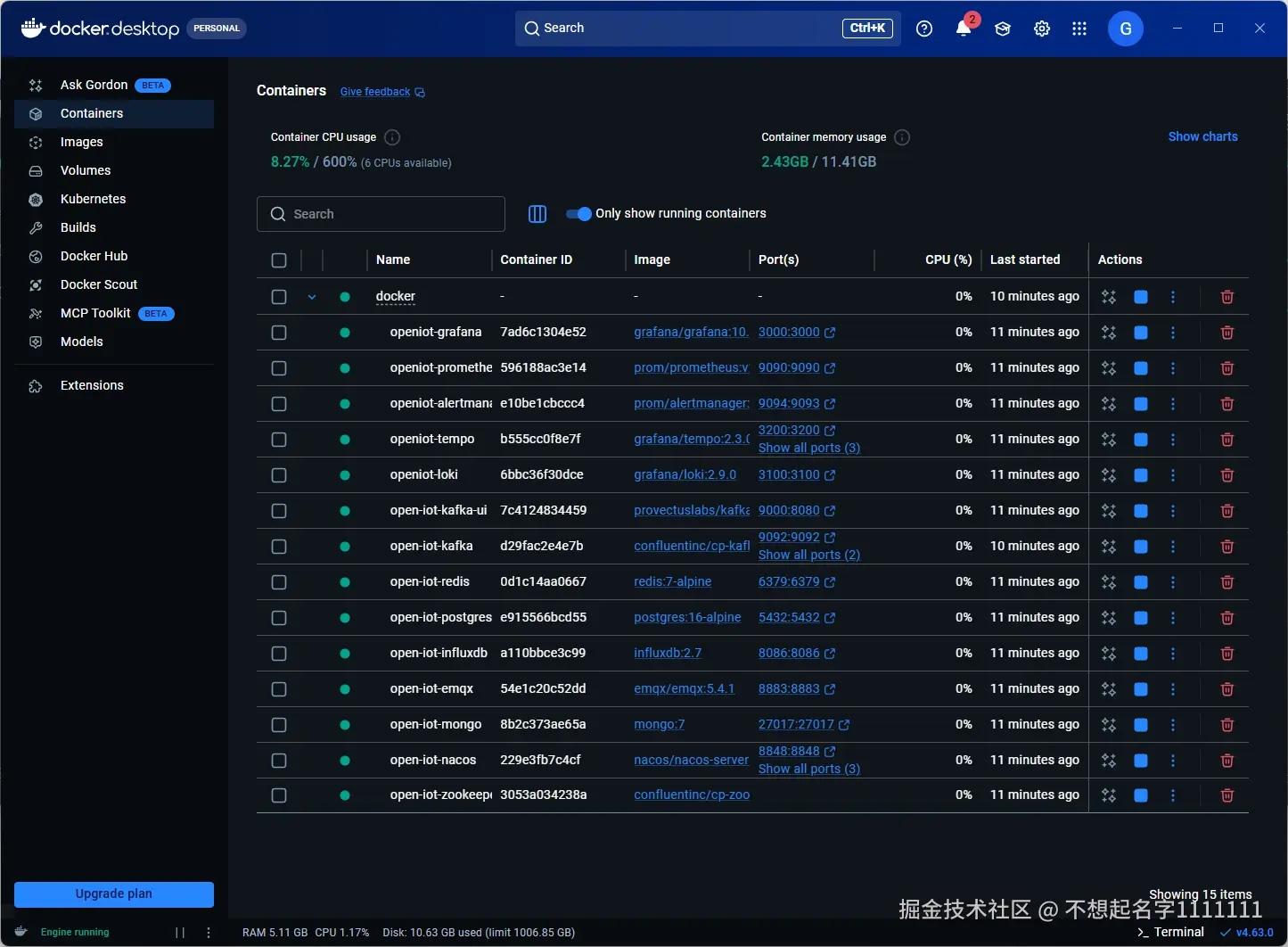Tick the openiot-tempo row checkbox
Image resolution: width=1288 pixels, height=947 pixels.
point(279,440)
